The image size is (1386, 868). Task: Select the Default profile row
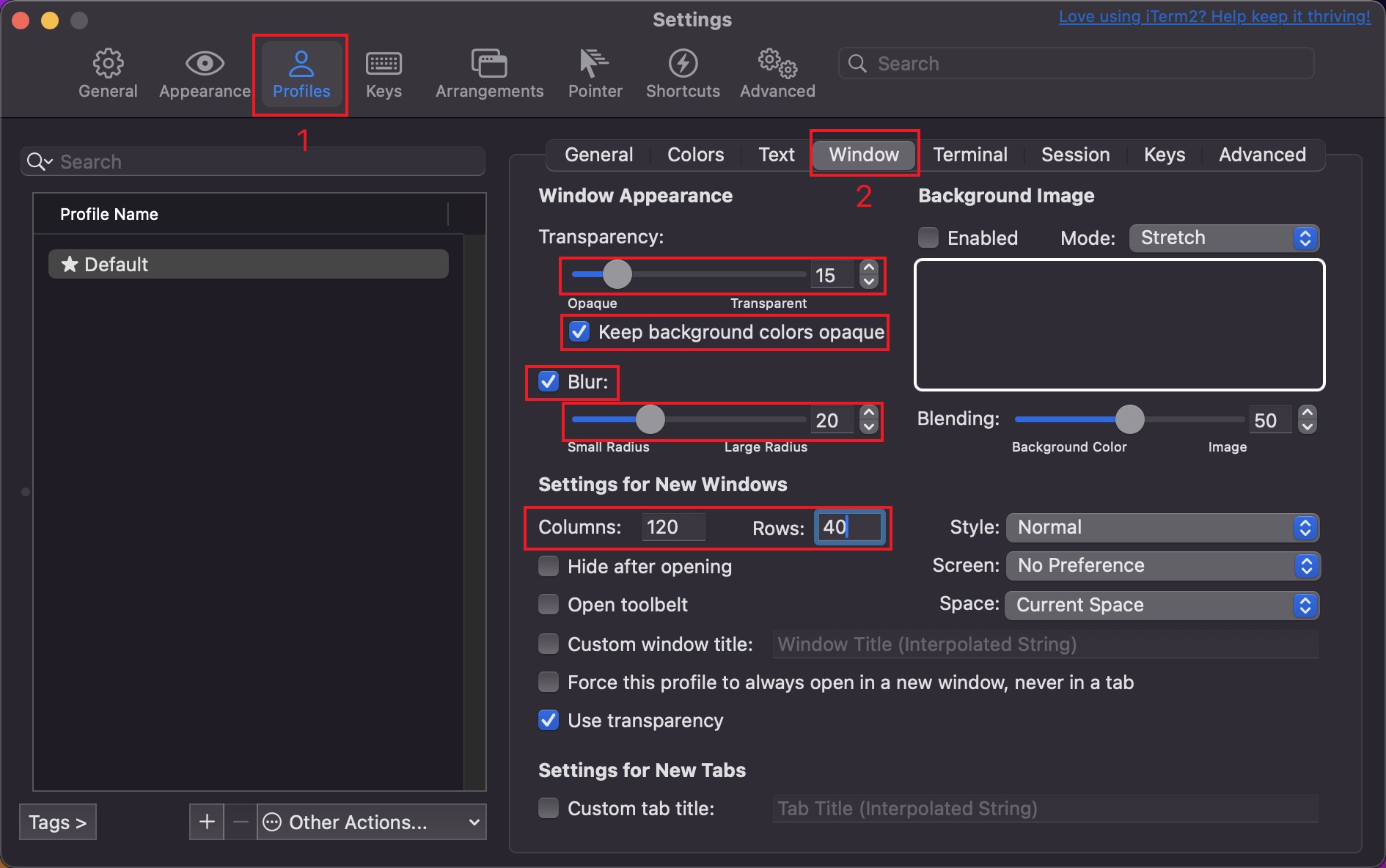pos(248,264)
